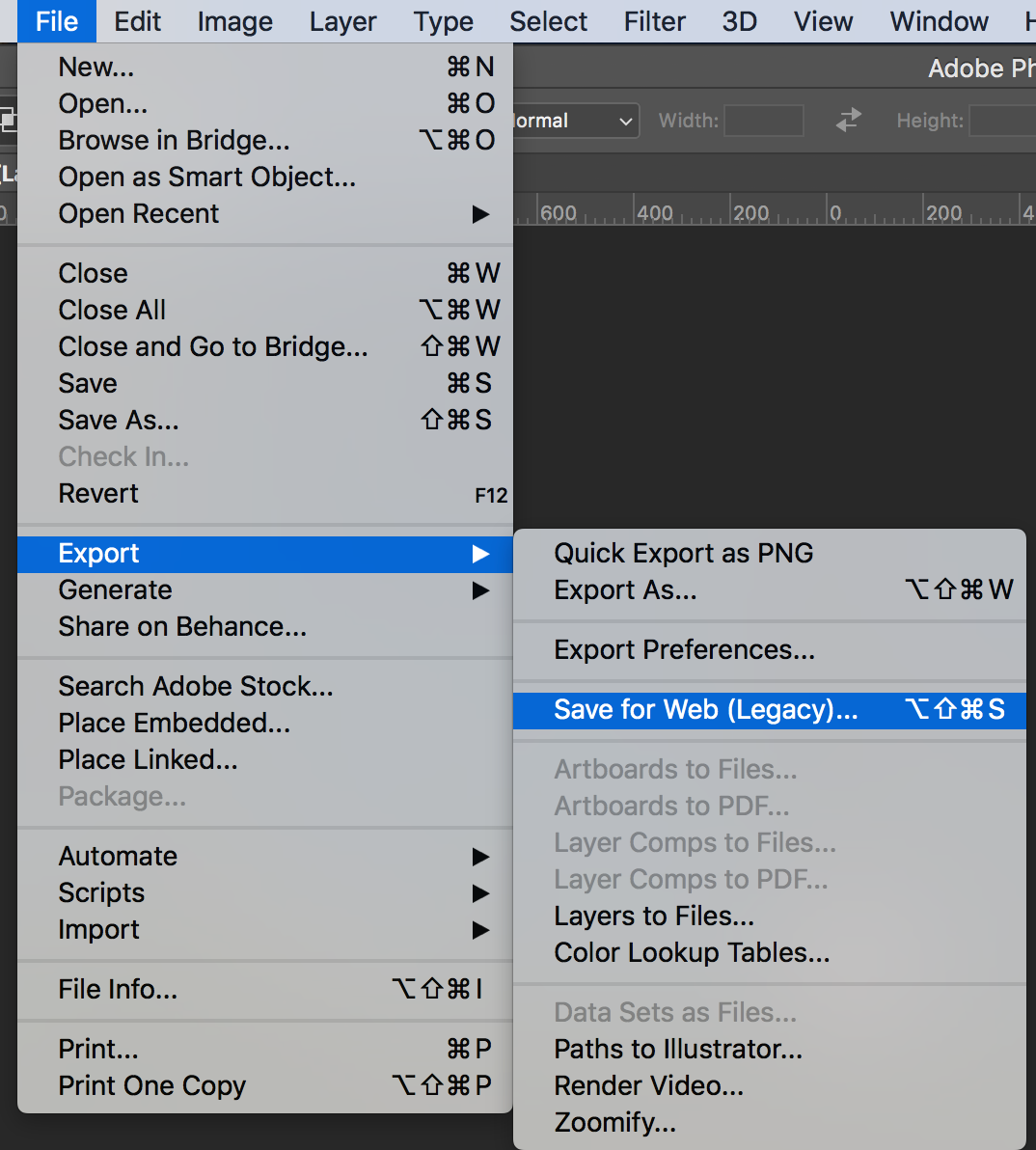Viewport: 1036px width, 1150px height.
Task: Choose Browse in Bridge
Action: pos(174,141)
